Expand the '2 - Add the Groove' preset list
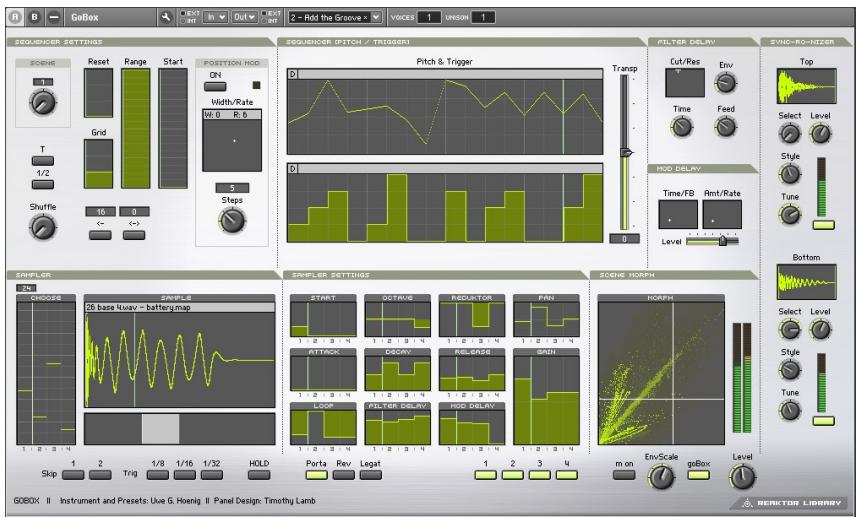This screenshot has width=857, height=520. pos(376,17)
